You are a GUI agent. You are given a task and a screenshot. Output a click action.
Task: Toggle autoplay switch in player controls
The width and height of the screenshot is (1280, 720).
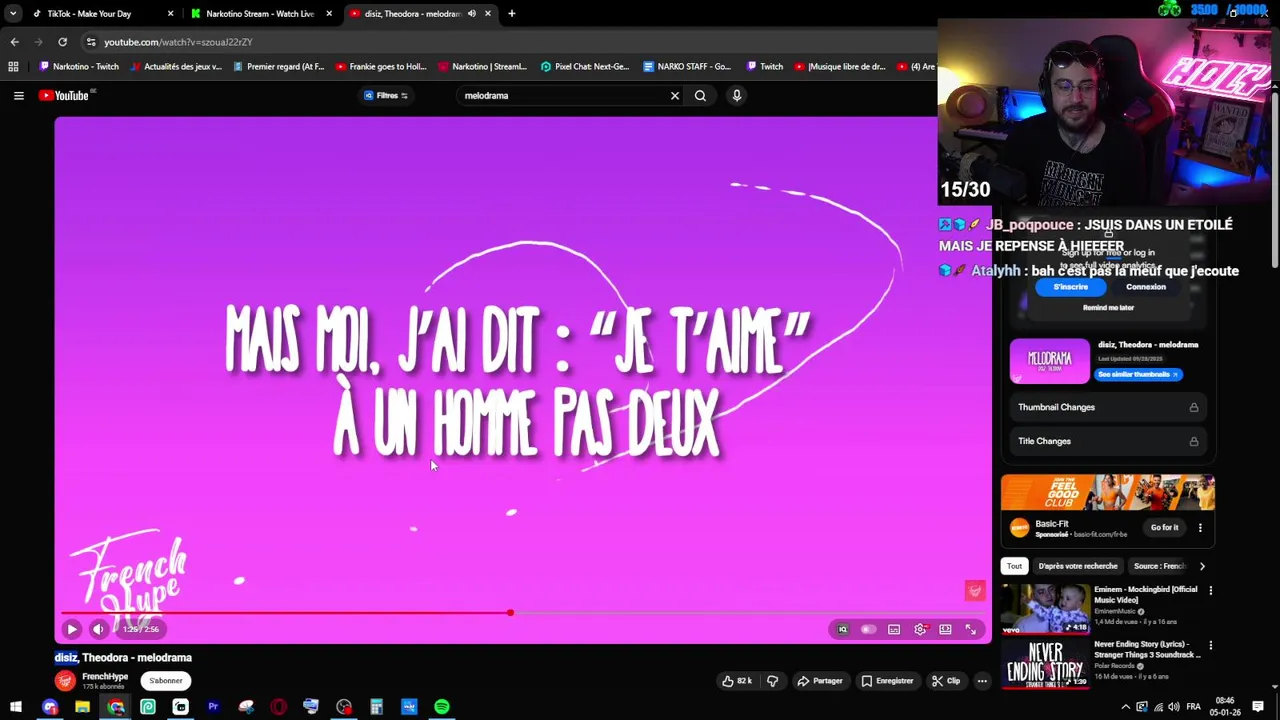868,629
